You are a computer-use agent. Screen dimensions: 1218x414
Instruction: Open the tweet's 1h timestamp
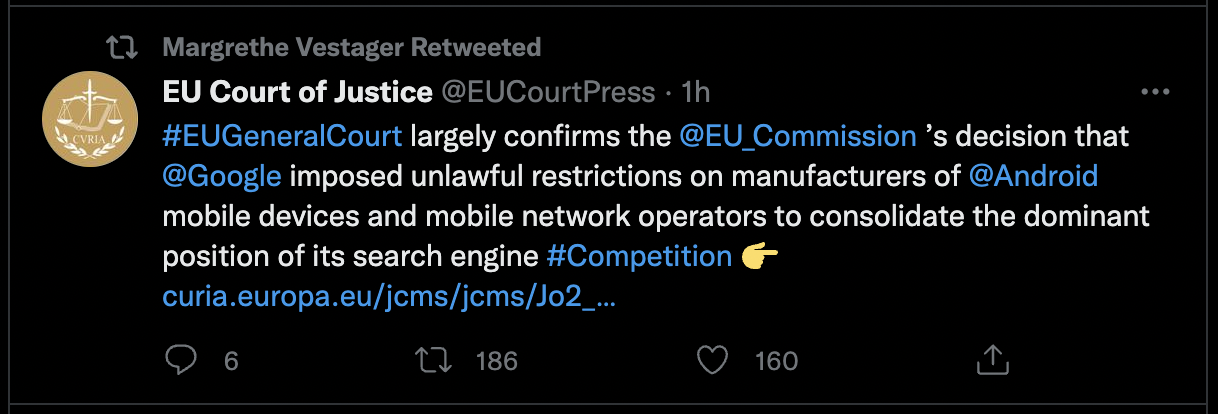click(x=695, y=93)
